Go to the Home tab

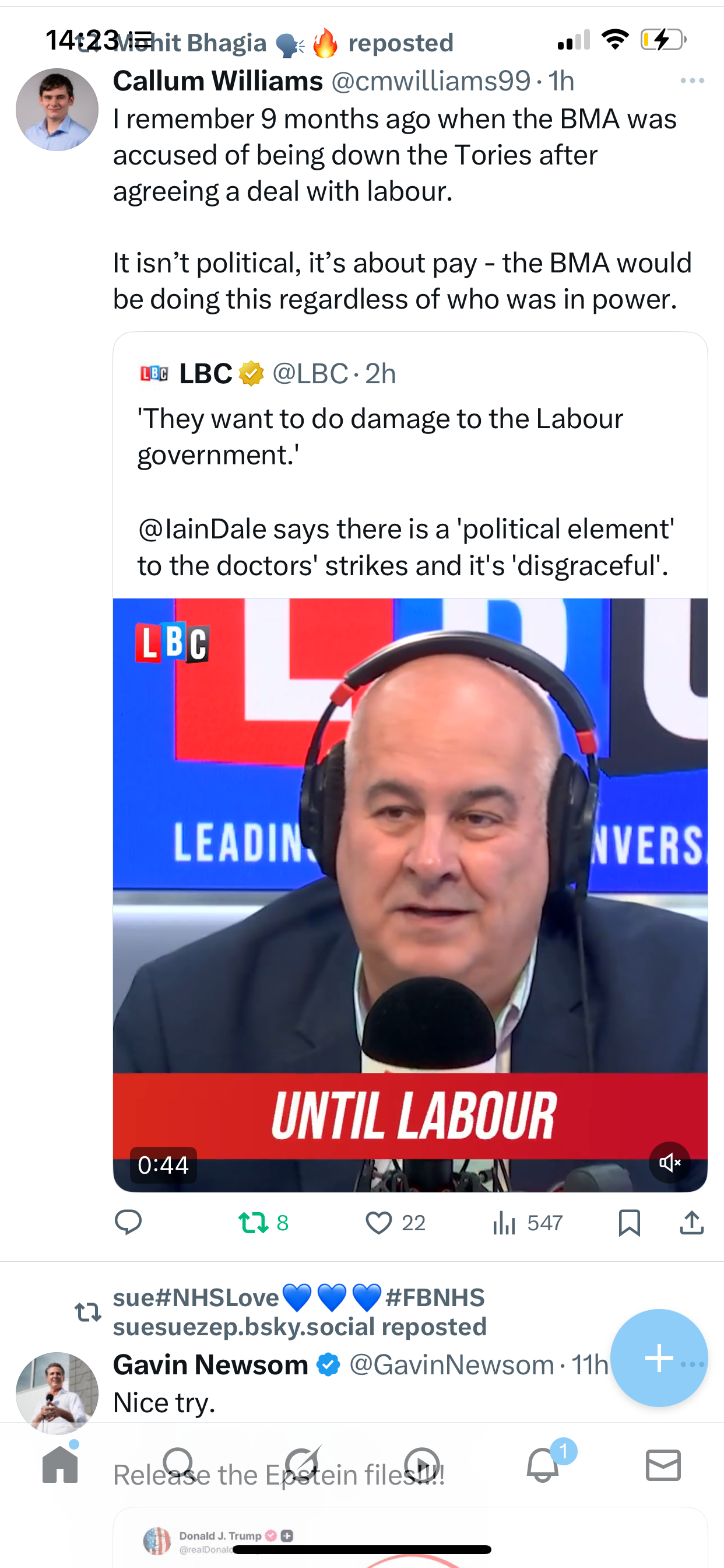coord(60,1464)
